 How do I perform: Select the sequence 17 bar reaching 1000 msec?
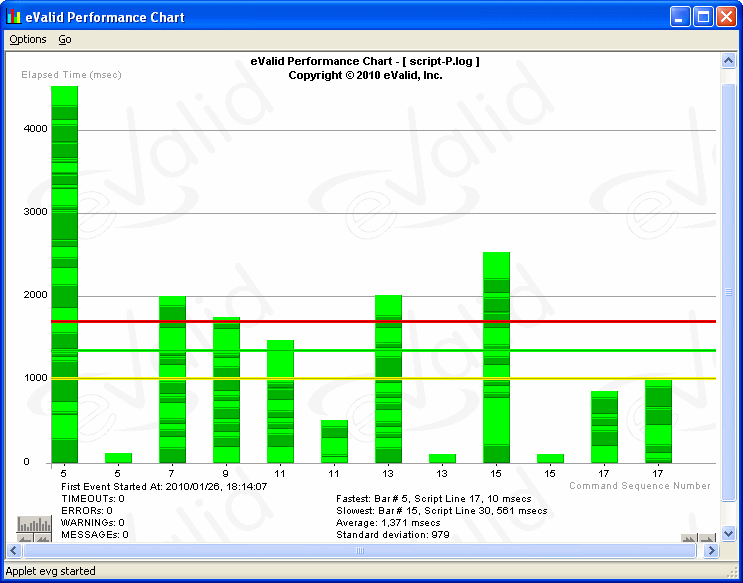tap(659, 421)
